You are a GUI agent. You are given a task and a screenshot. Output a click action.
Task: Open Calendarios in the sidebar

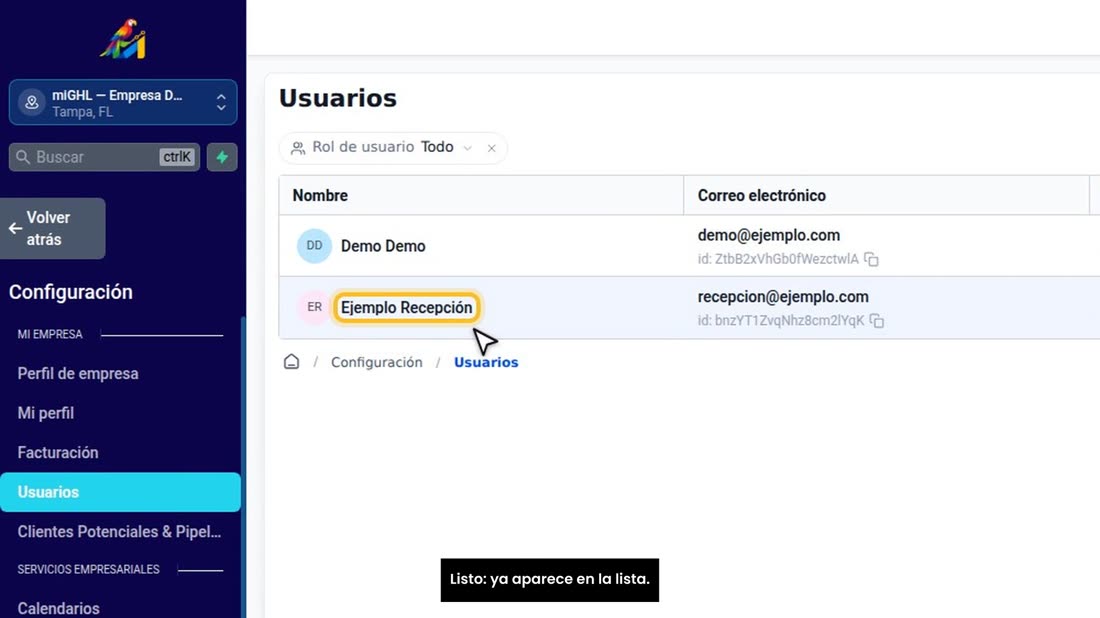pyautogui.click(x=58, y=608)
